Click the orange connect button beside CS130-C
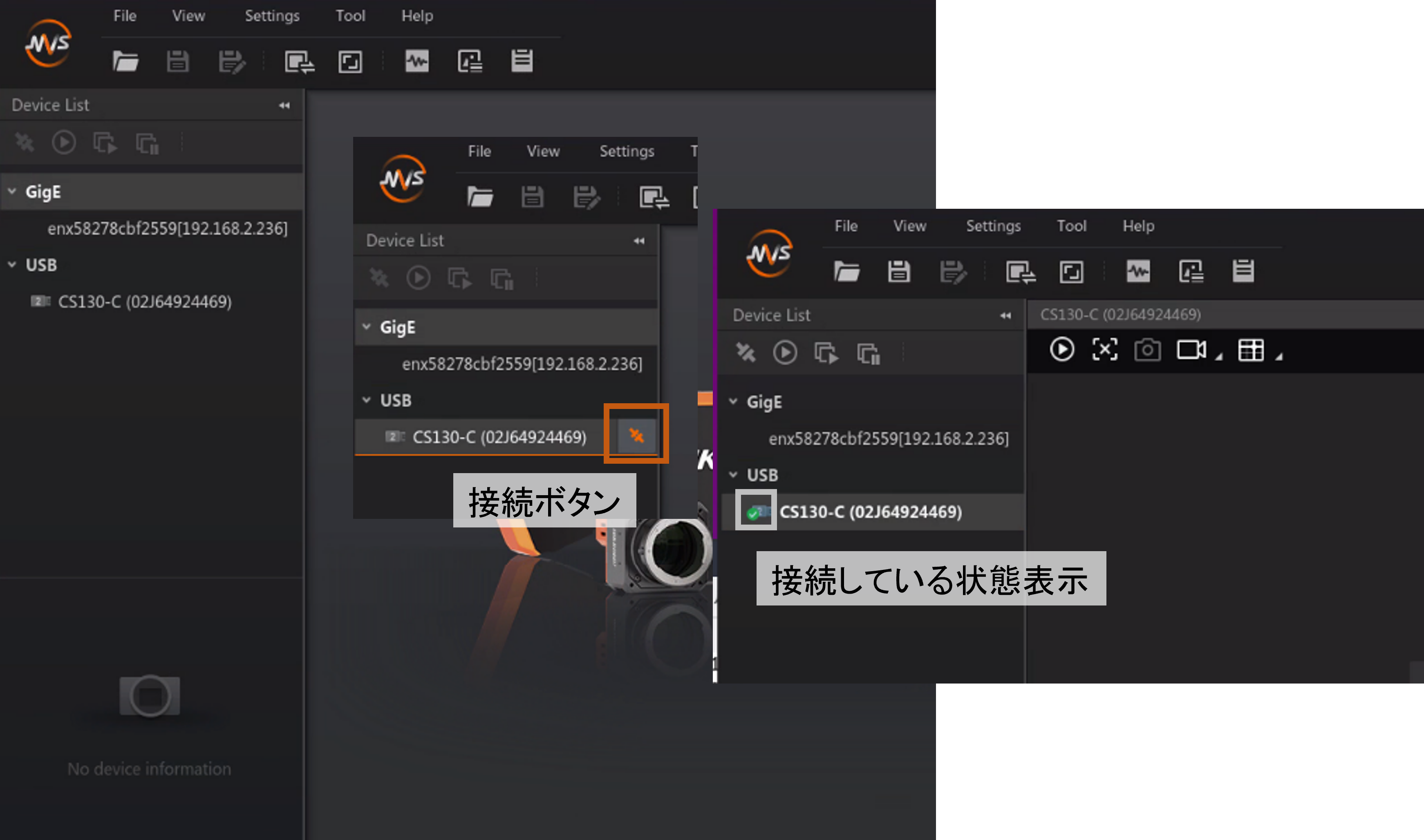The image size is (1424, 840). pyautogui.click(x=636, y=435)
